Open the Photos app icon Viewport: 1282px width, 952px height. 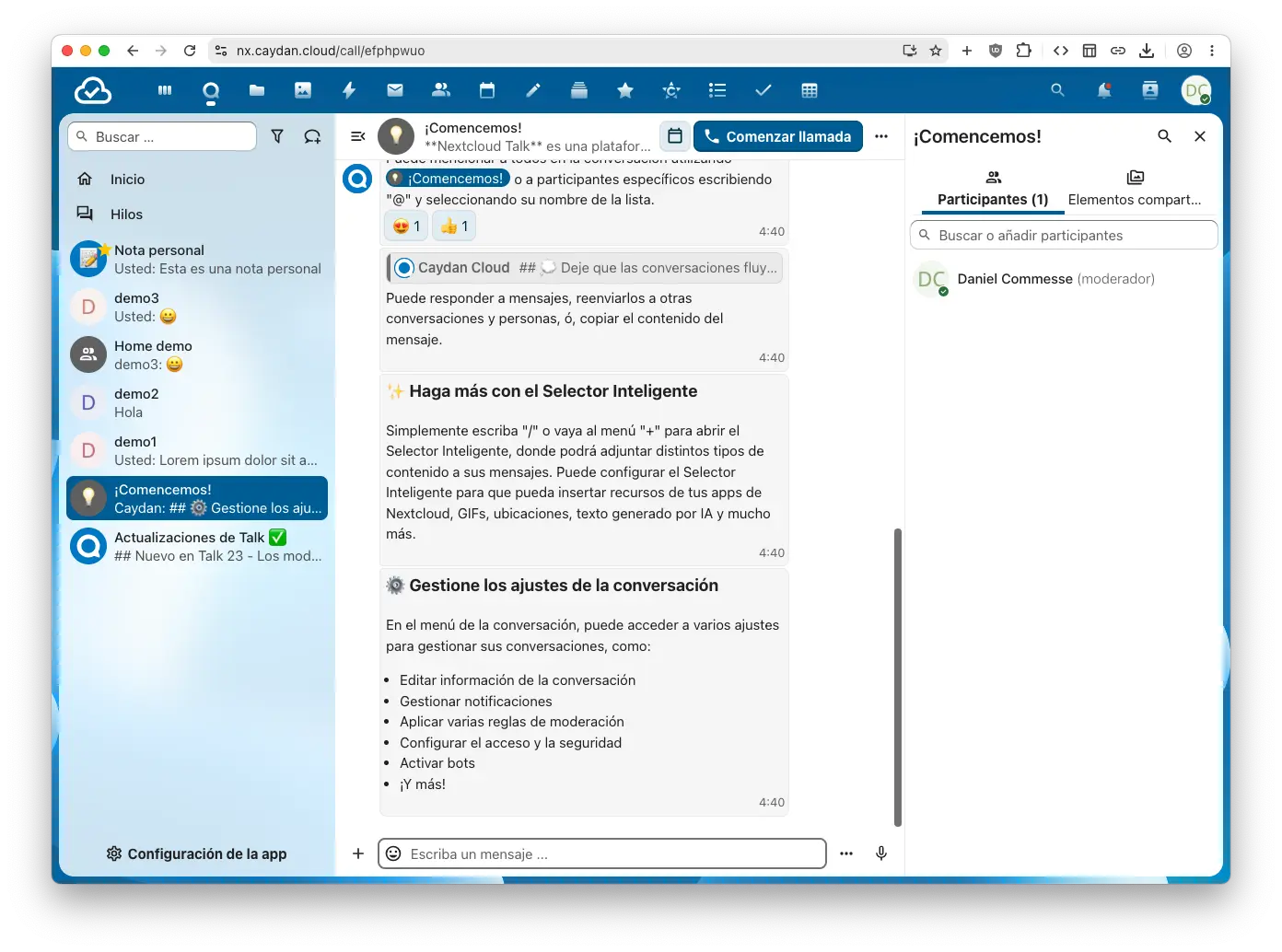pos(303,90)
